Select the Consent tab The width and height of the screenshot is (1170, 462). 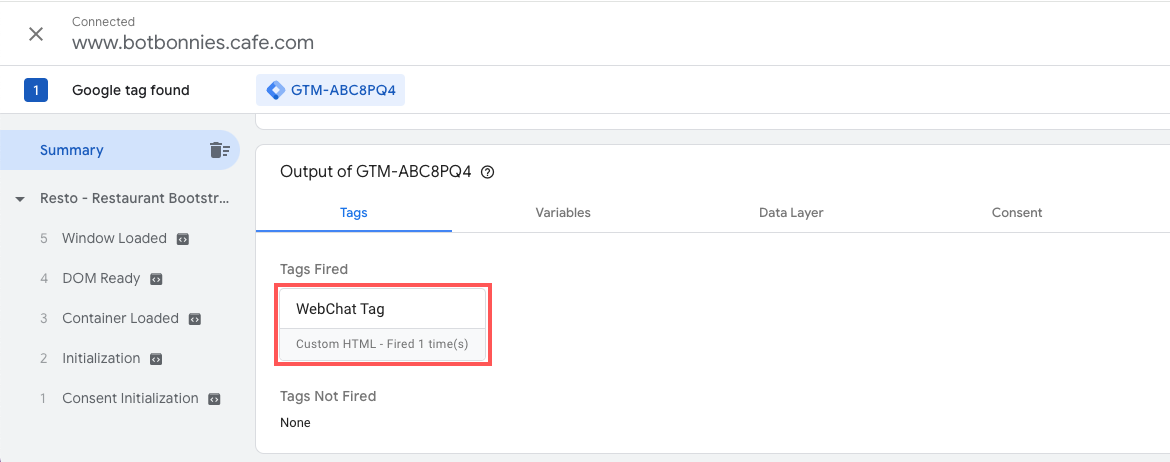1016,213
